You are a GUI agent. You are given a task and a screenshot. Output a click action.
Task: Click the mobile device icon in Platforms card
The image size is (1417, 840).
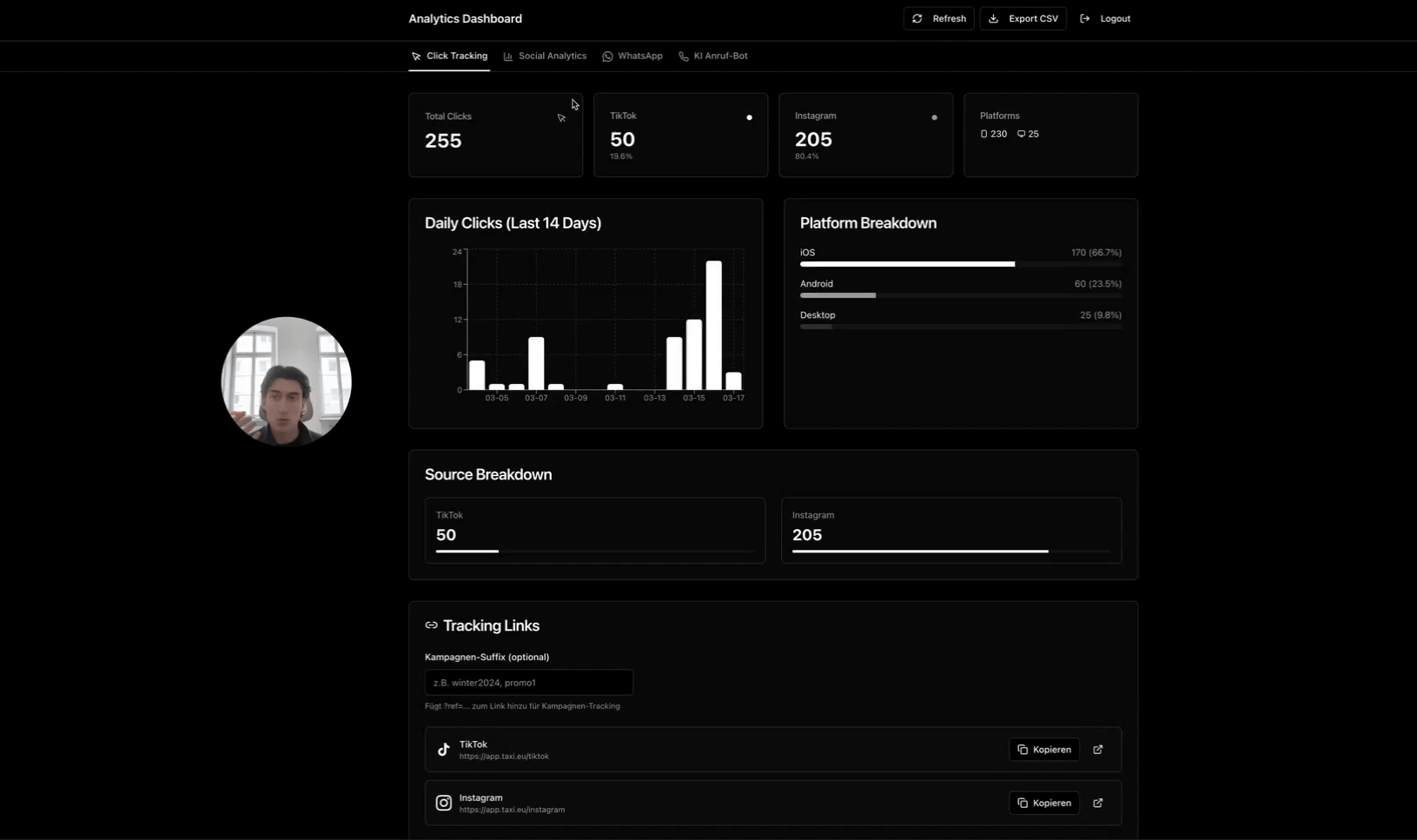[983, 135]
